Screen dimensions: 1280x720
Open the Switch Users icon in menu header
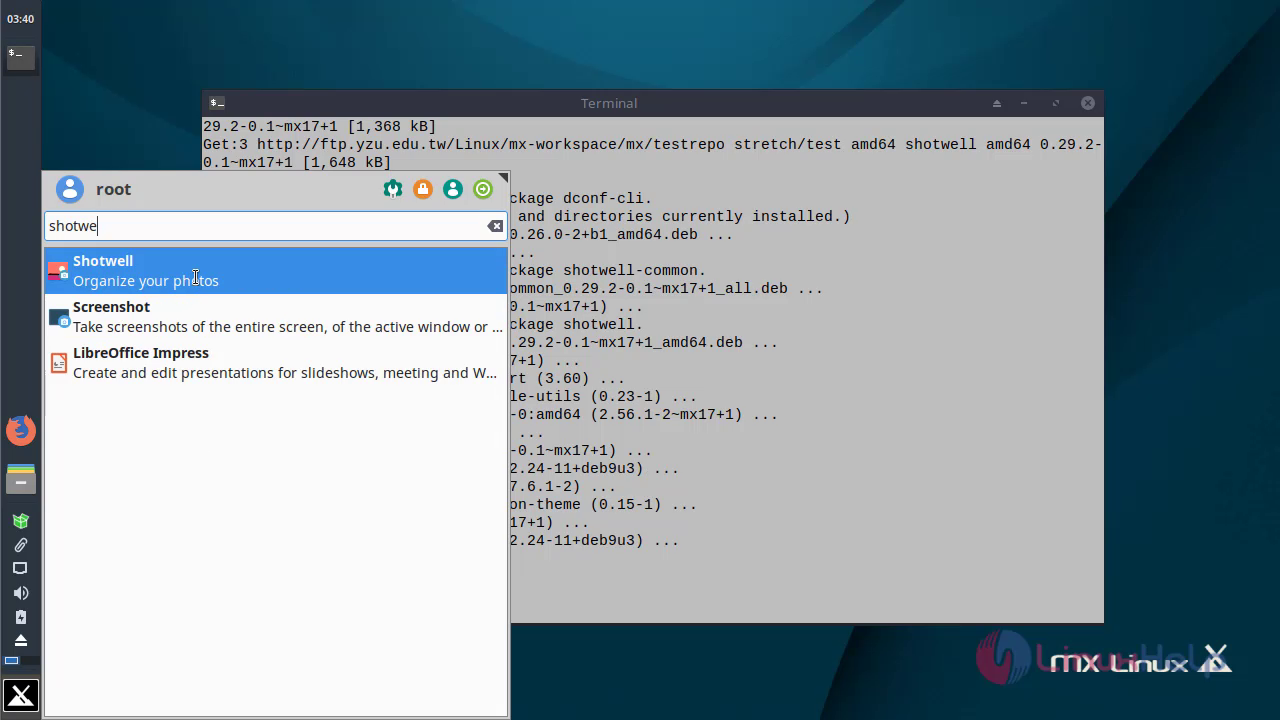(453, 189)
